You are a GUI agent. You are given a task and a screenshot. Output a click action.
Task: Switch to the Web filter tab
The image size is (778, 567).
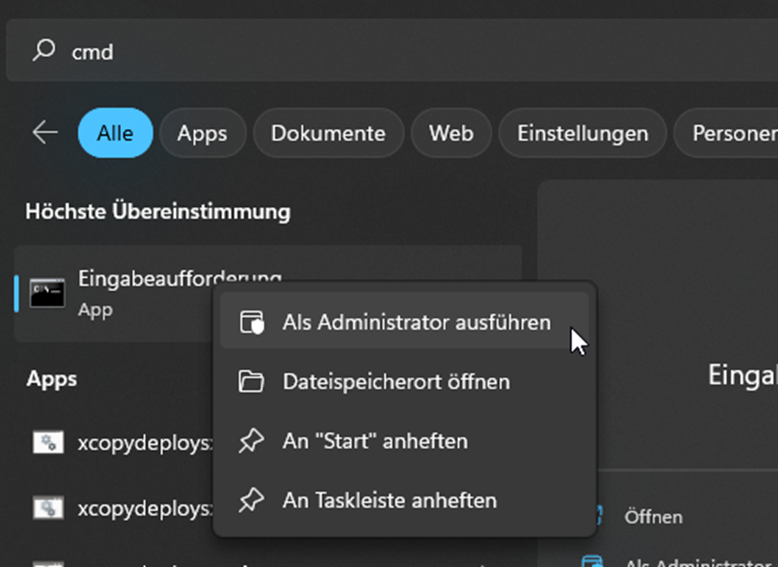pyautogui.click(x=451, y=133)
